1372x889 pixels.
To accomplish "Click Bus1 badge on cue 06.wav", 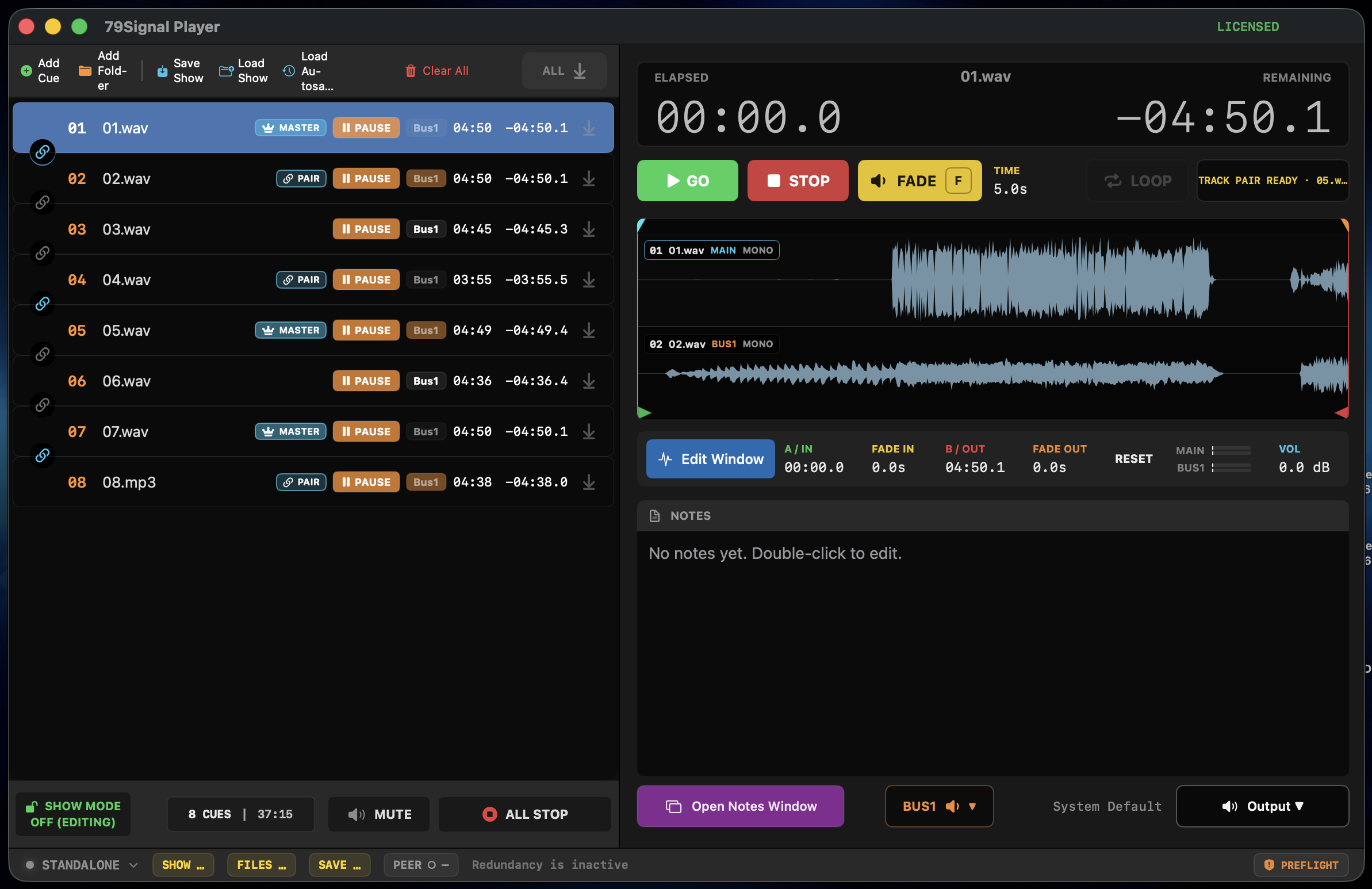I will pyautogui.click(x=426, y=381).
